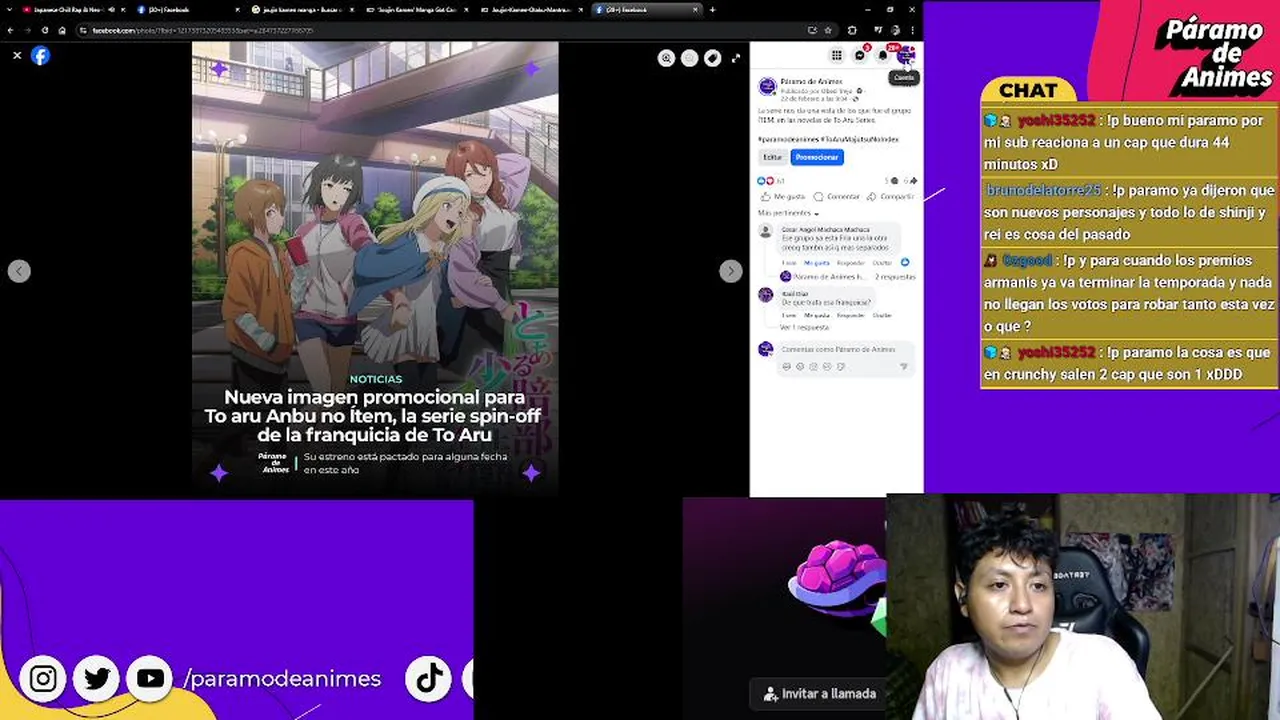The height and width of the screenshot is (720, 1280).
Task: Select the active (20+) Facebook tab
Action: [645, 9]
